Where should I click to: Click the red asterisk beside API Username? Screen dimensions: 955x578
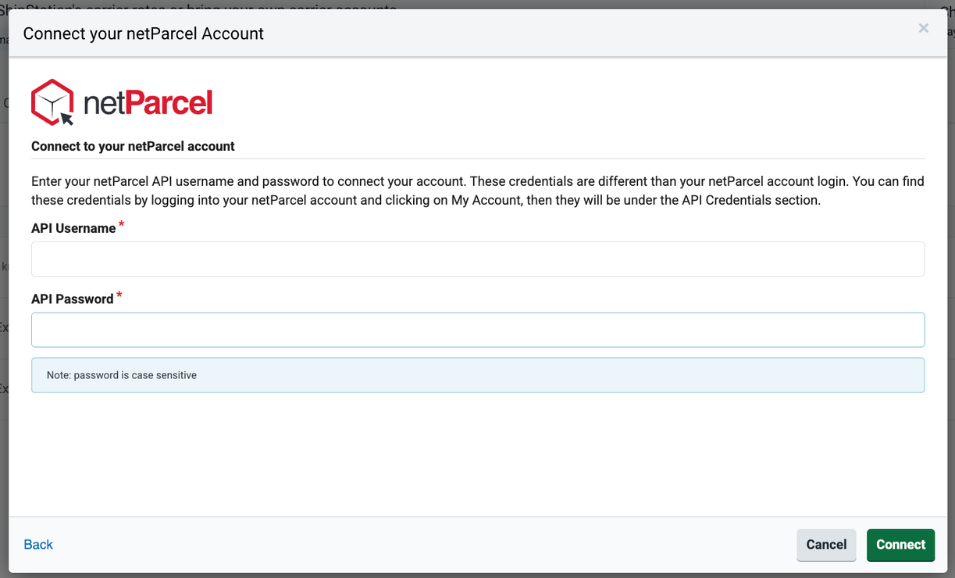click(x=121, y=224)
